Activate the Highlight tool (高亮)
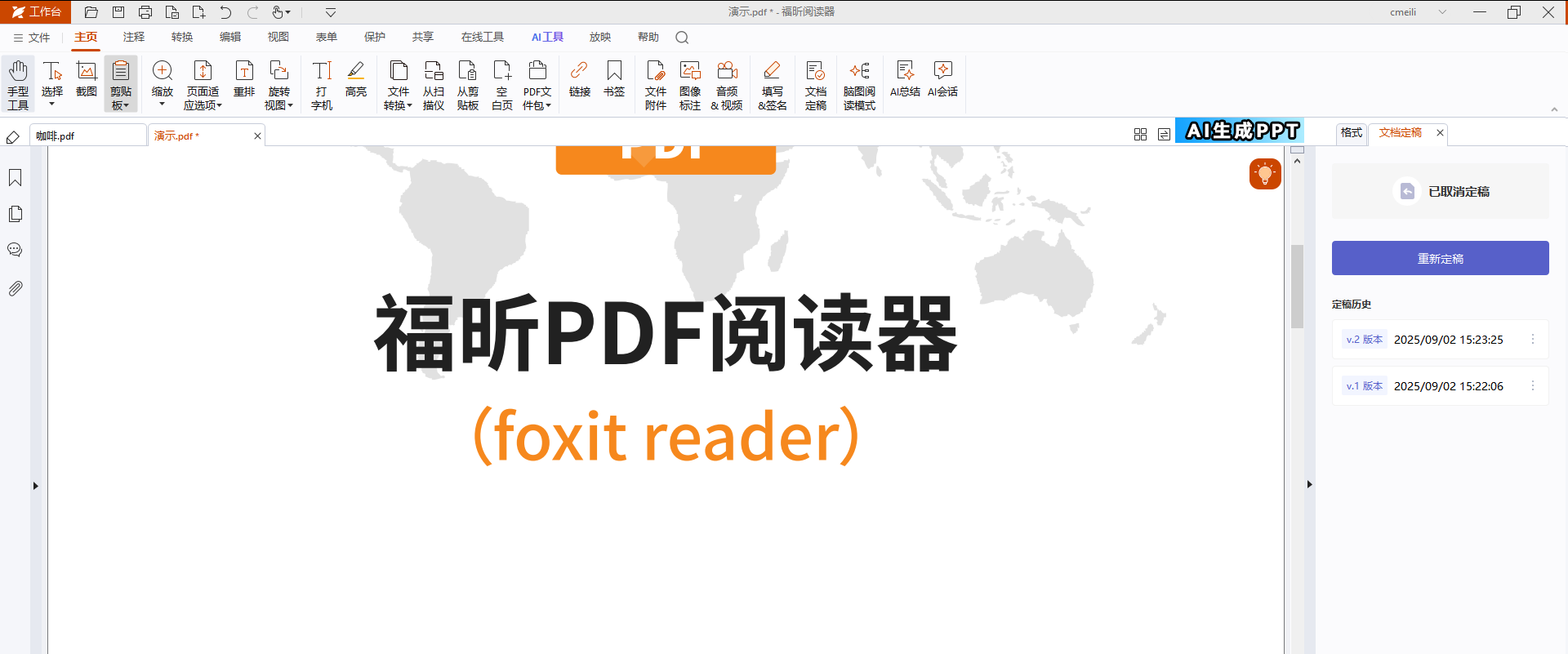Viewport: 1568px width, 654px height. [356, 79]
